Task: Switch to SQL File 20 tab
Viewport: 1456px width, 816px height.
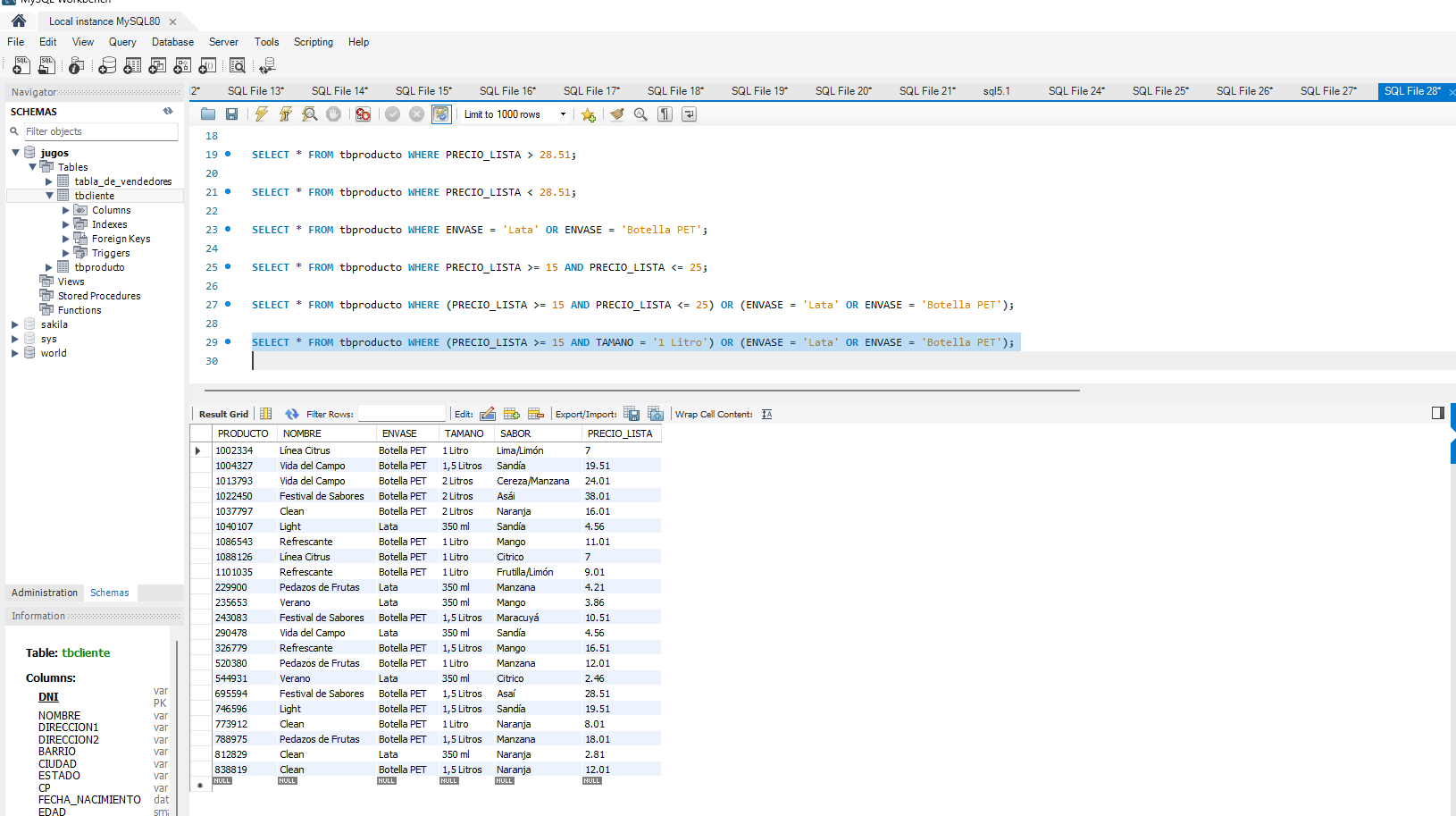Action: click(x=843, y=91)
